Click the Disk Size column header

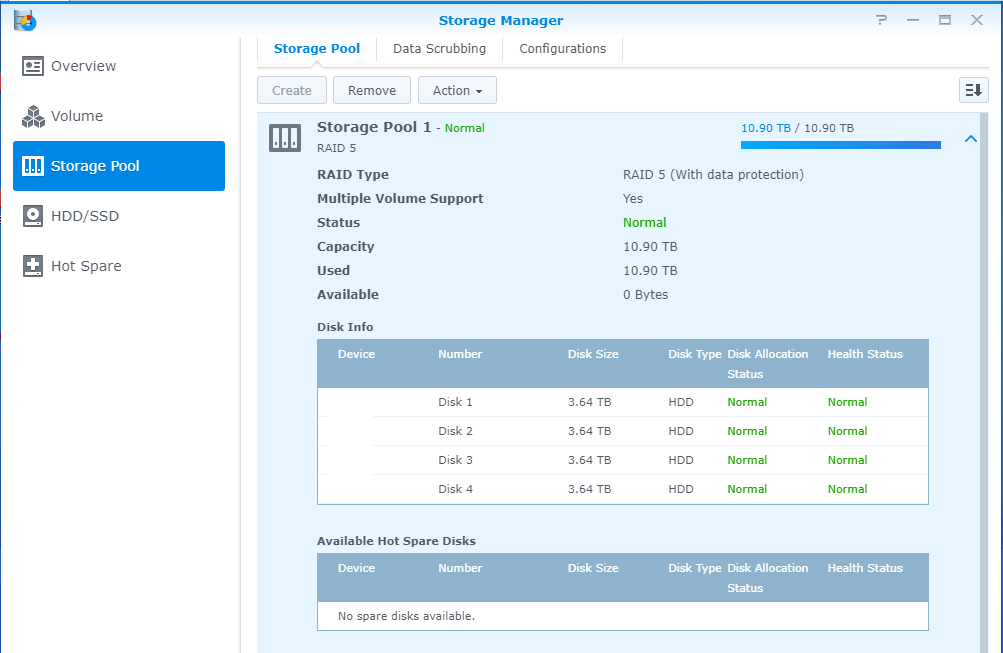[x=593, y=354]
